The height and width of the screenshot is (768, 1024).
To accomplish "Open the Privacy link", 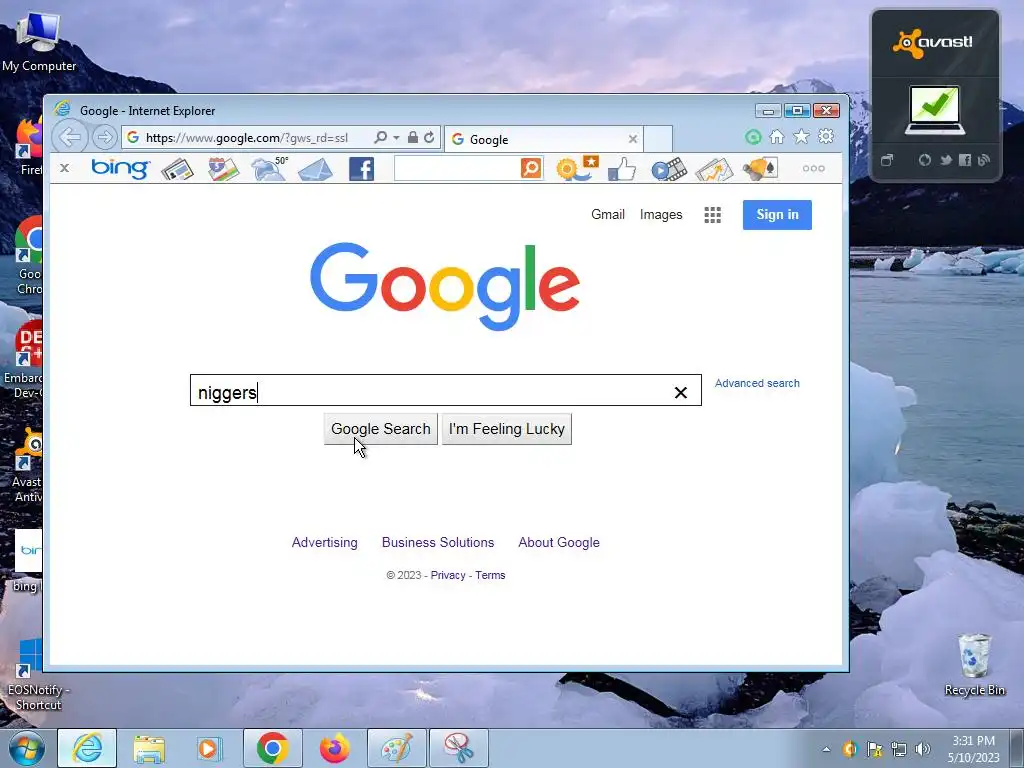I will [448, 575].
